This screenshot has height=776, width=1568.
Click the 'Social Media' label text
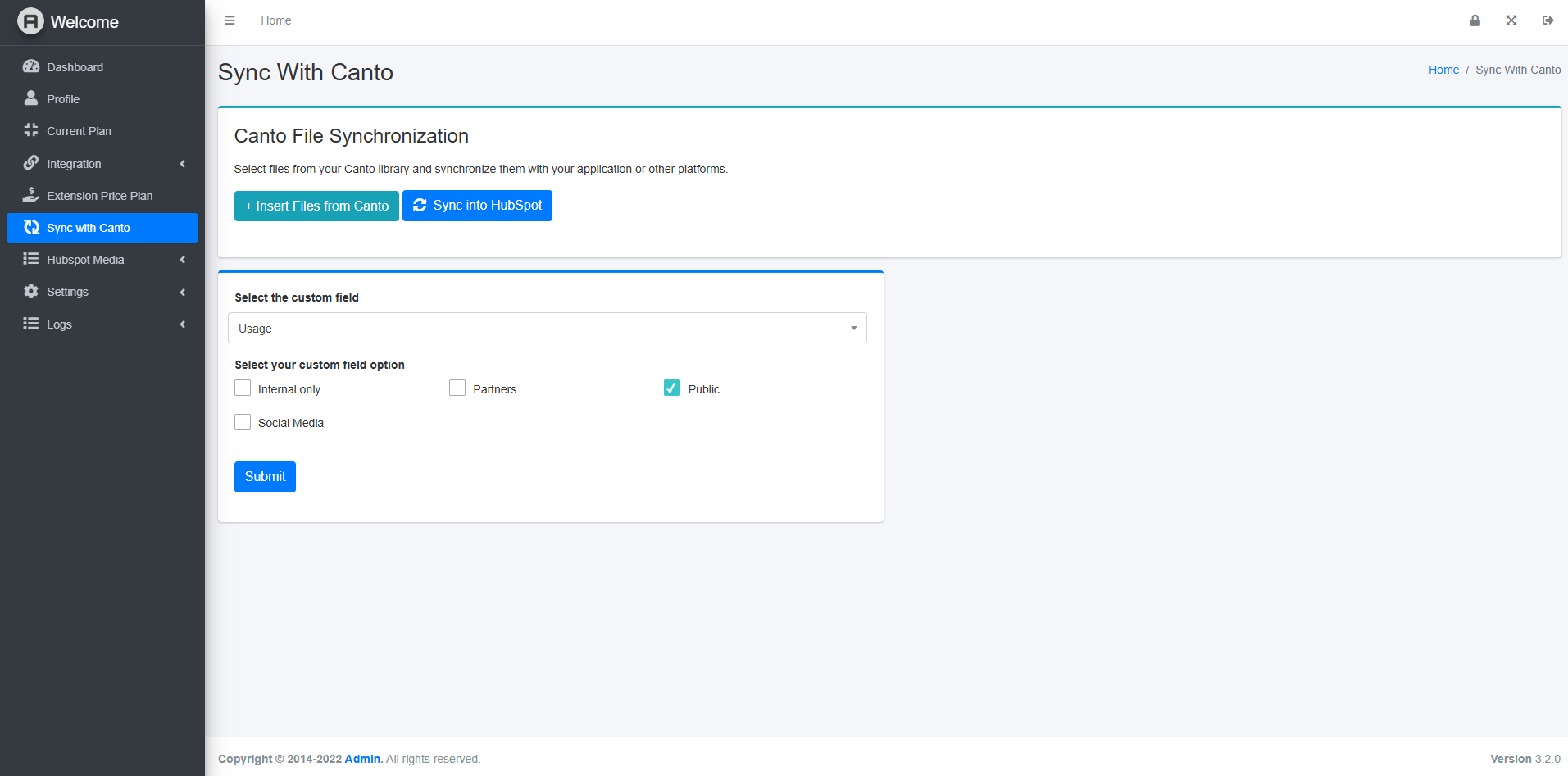pos(291,423)
